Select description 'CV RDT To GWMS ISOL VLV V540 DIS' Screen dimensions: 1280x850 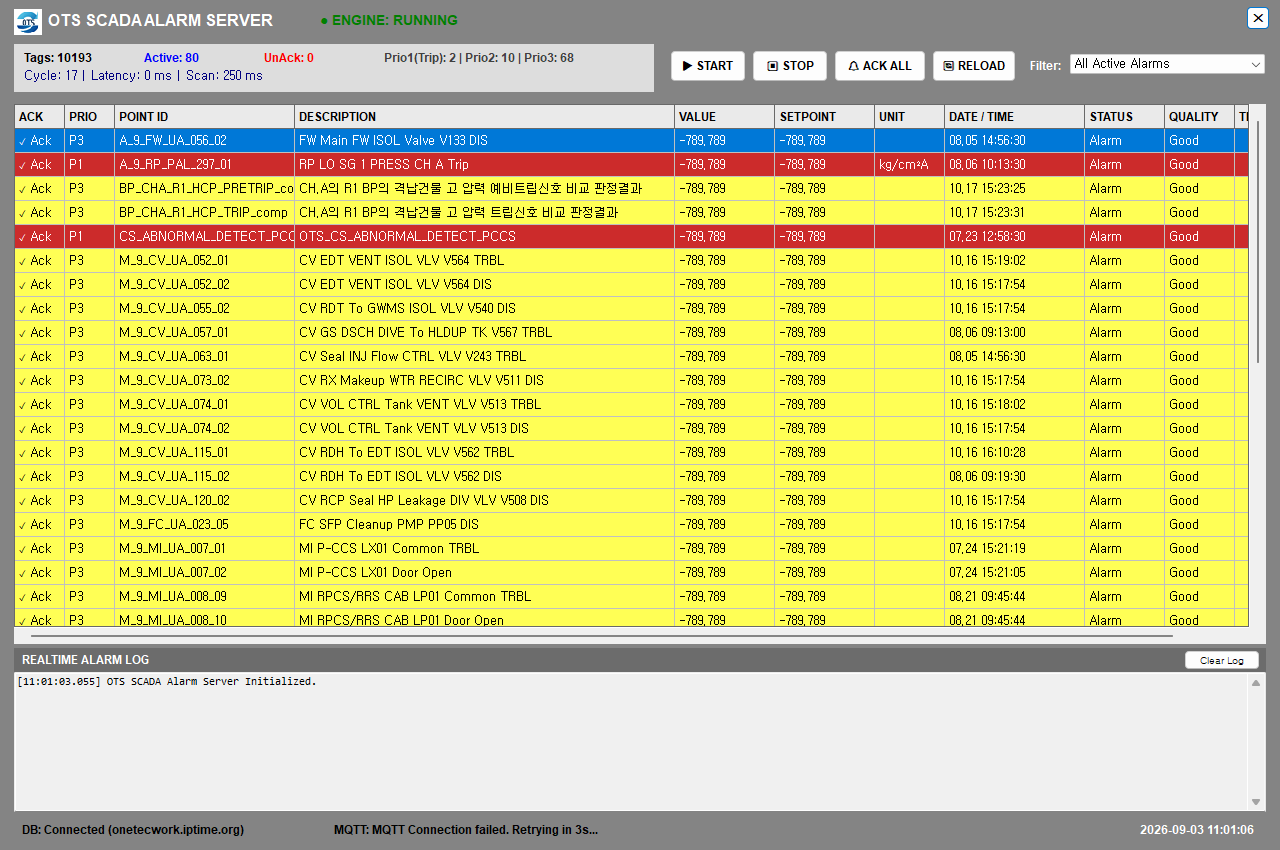[485, 309]
